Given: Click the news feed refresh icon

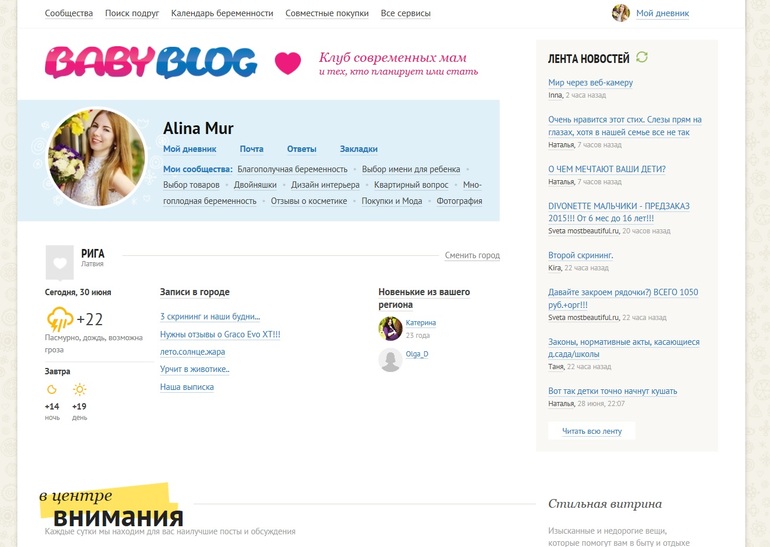Looking at the screenshot, I should tap(642, 57).
